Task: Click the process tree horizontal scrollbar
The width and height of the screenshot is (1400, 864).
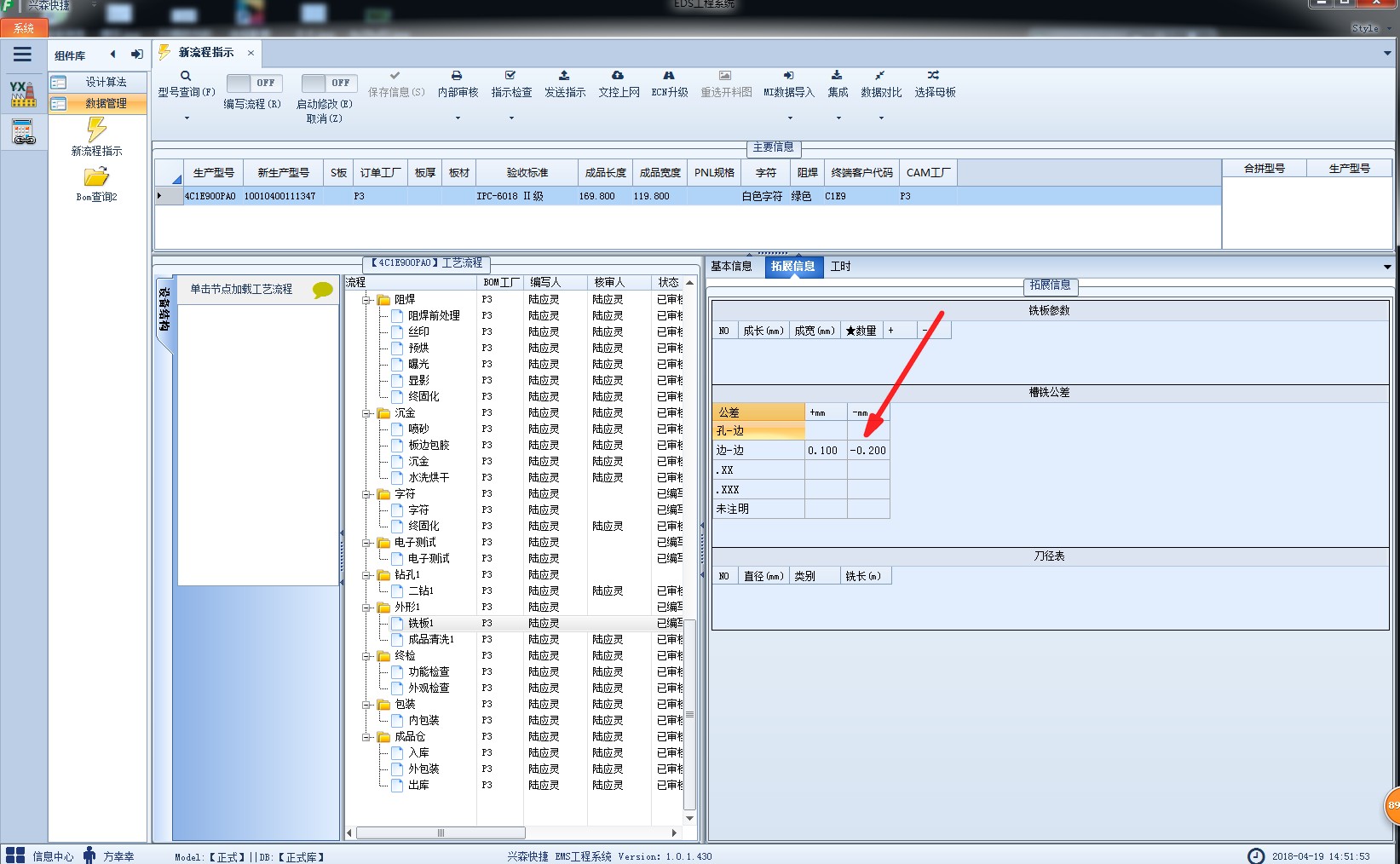Action: 441,833
